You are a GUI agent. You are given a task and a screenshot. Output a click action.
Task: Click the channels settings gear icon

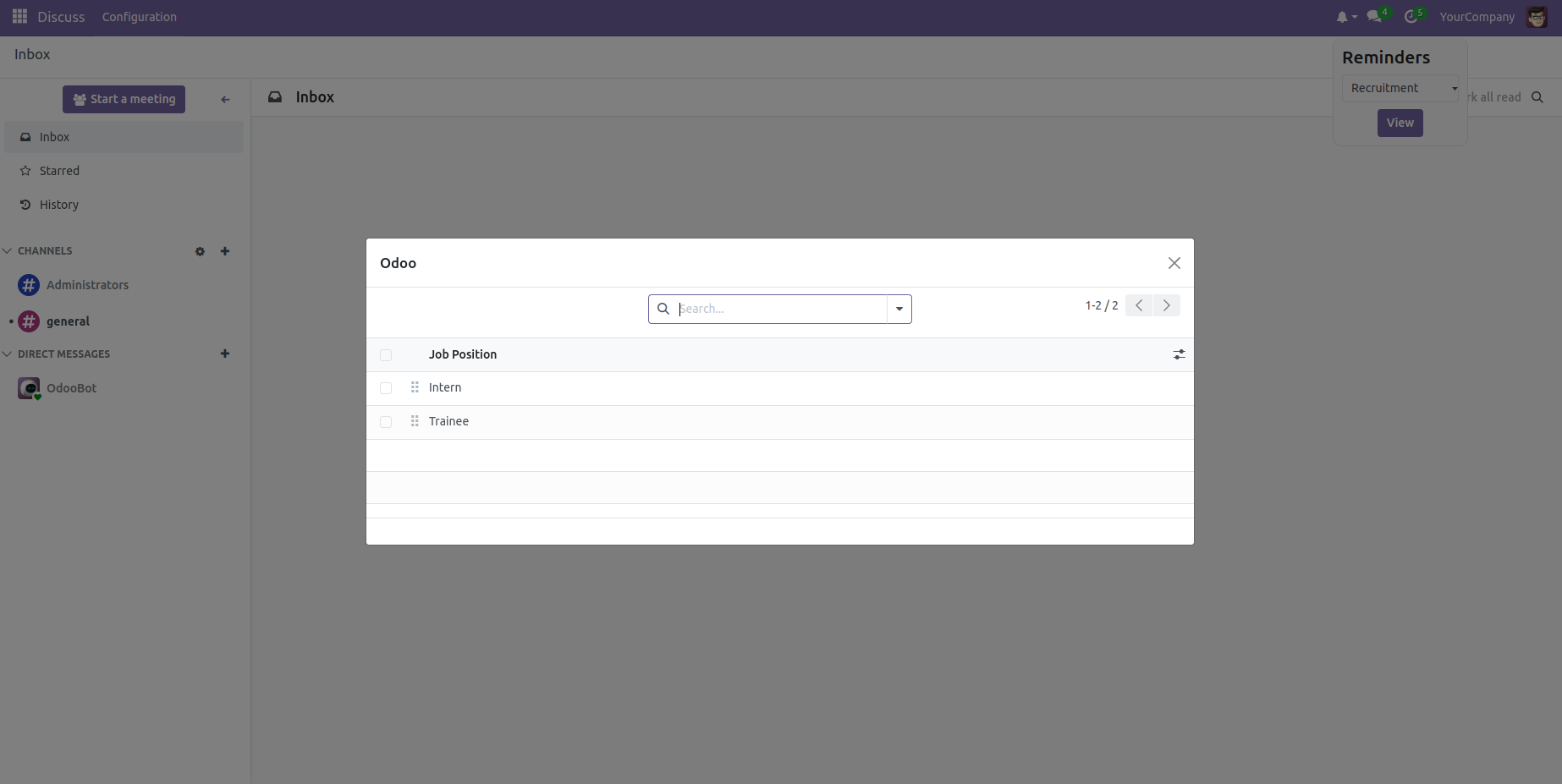click(x=200, y=251)
